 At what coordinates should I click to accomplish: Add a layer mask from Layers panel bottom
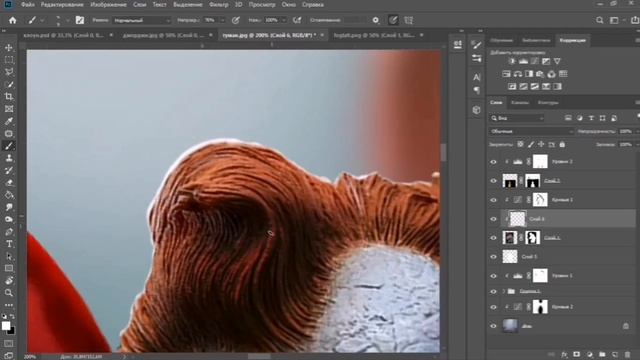577,354
